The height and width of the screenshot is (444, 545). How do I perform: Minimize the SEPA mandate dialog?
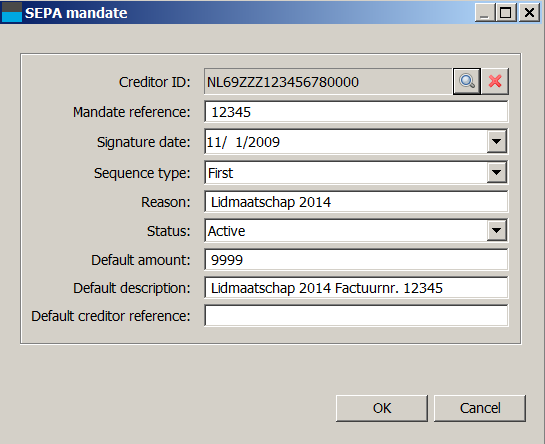[x=485, y=13]
